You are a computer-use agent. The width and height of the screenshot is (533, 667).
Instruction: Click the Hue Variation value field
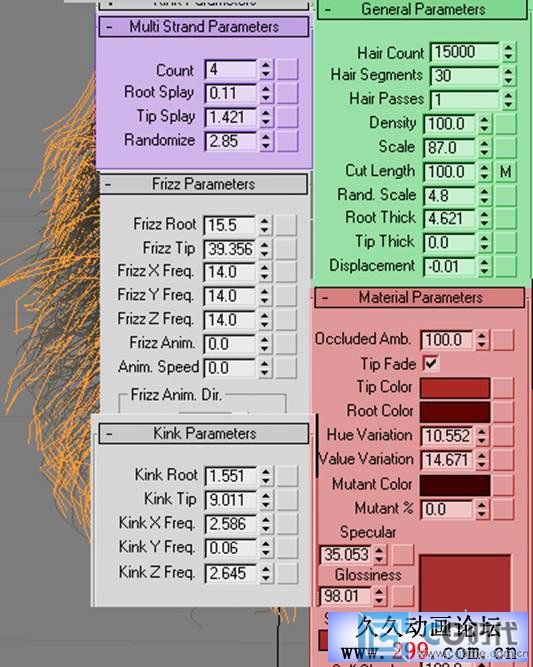coord(447,436)
